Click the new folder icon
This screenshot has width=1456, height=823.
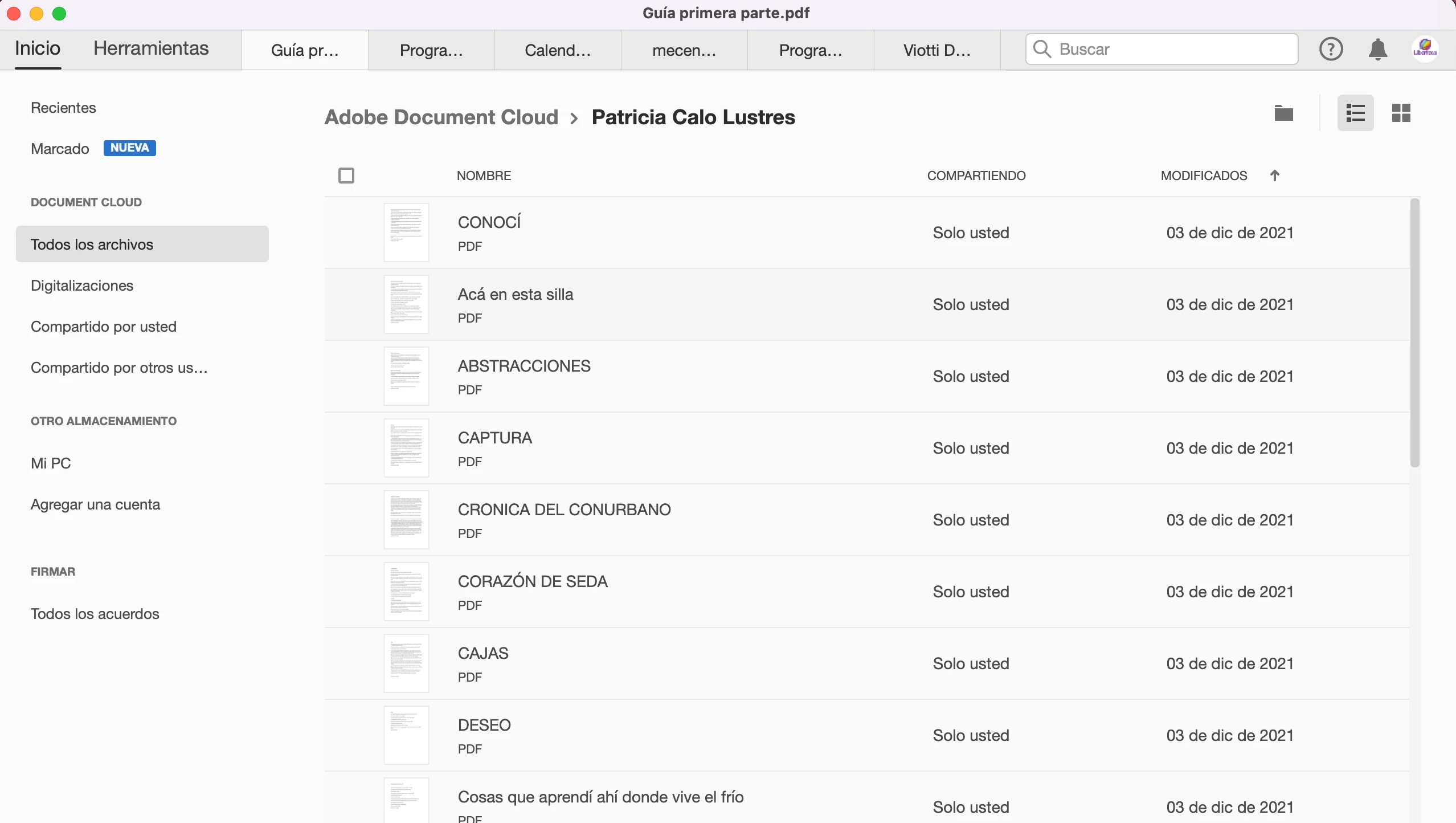coord(1283,113)
